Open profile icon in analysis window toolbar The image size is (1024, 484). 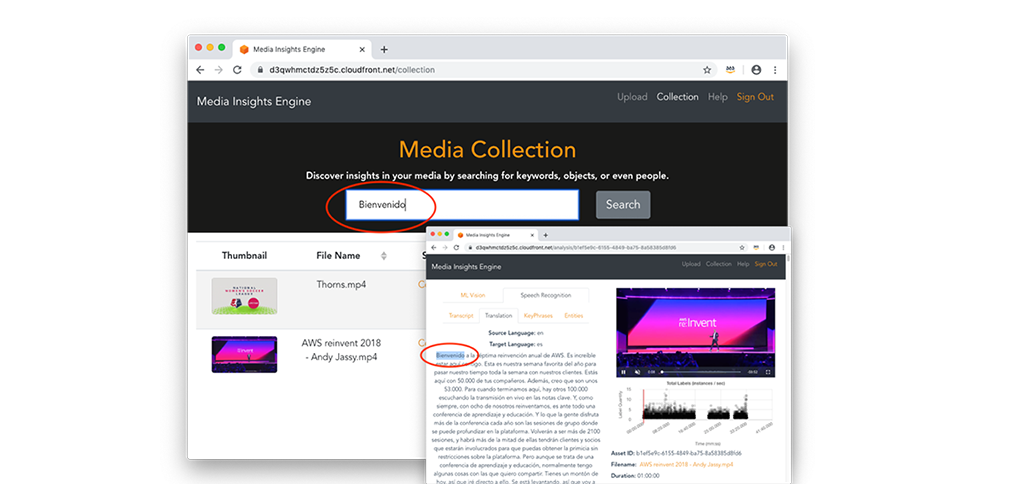(x=772, y=248)
